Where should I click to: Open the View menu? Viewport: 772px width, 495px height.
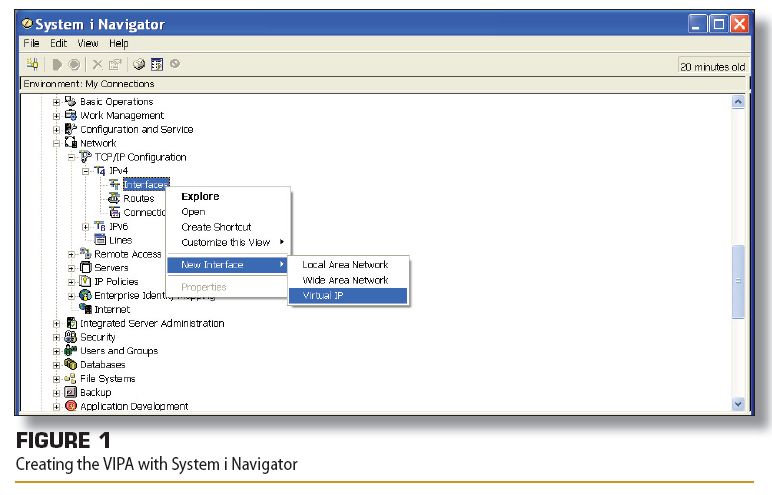pos(88,43)
